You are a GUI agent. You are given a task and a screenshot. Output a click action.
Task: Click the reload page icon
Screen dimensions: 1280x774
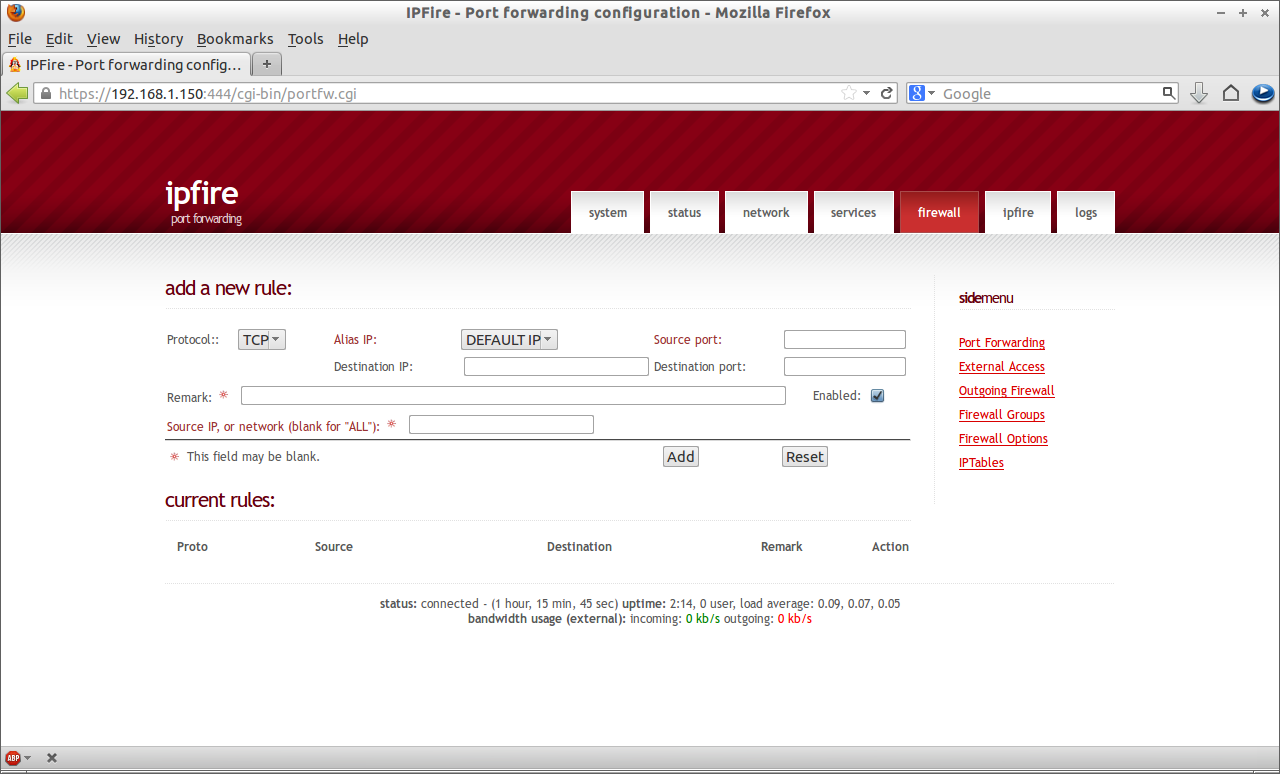pyautogui.click(x=886, y=93)
